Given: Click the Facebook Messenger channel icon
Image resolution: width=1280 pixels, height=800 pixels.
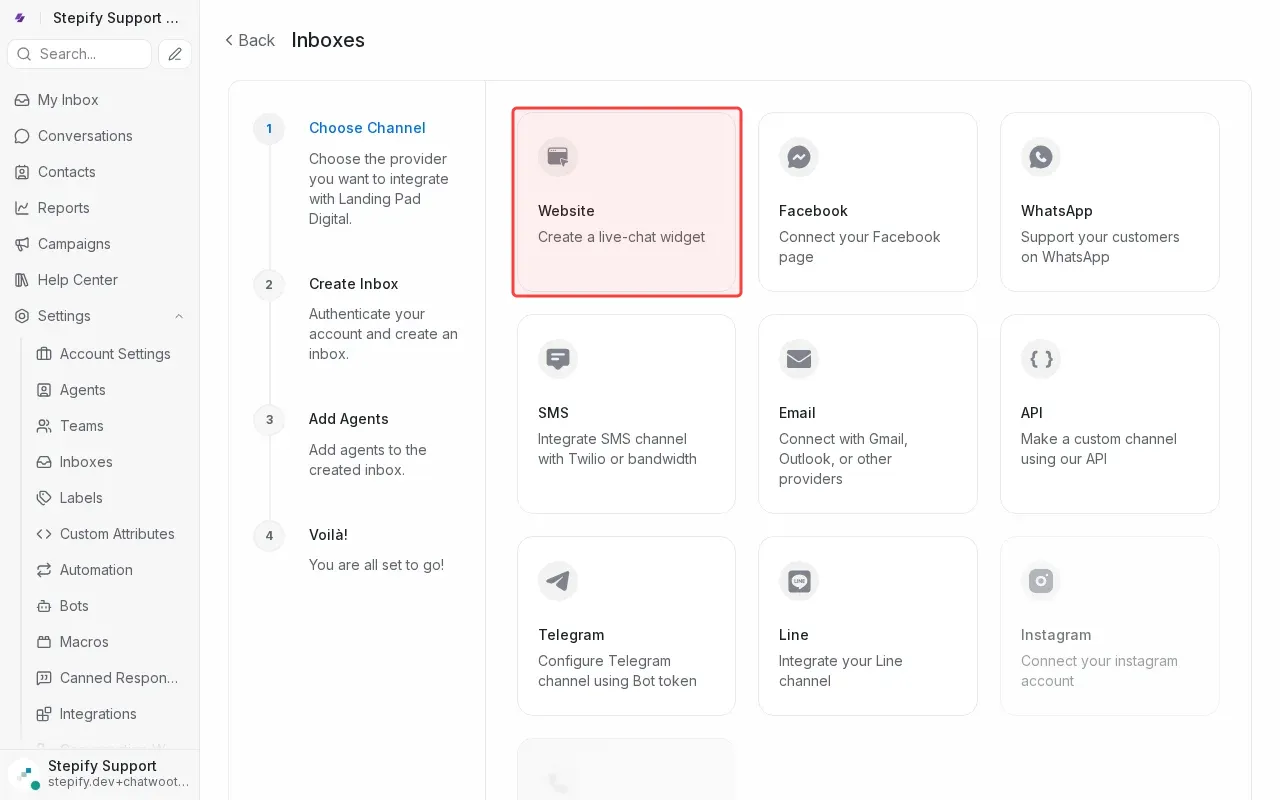Looking at the screenshot, I should coord(799,157).
